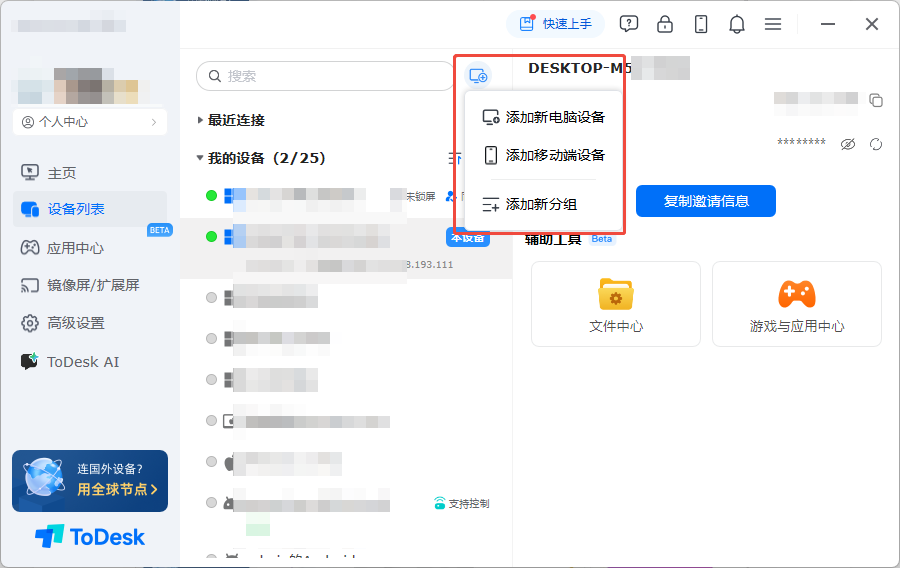Select 添加新电脑设备 menu entry

(544, 117)
